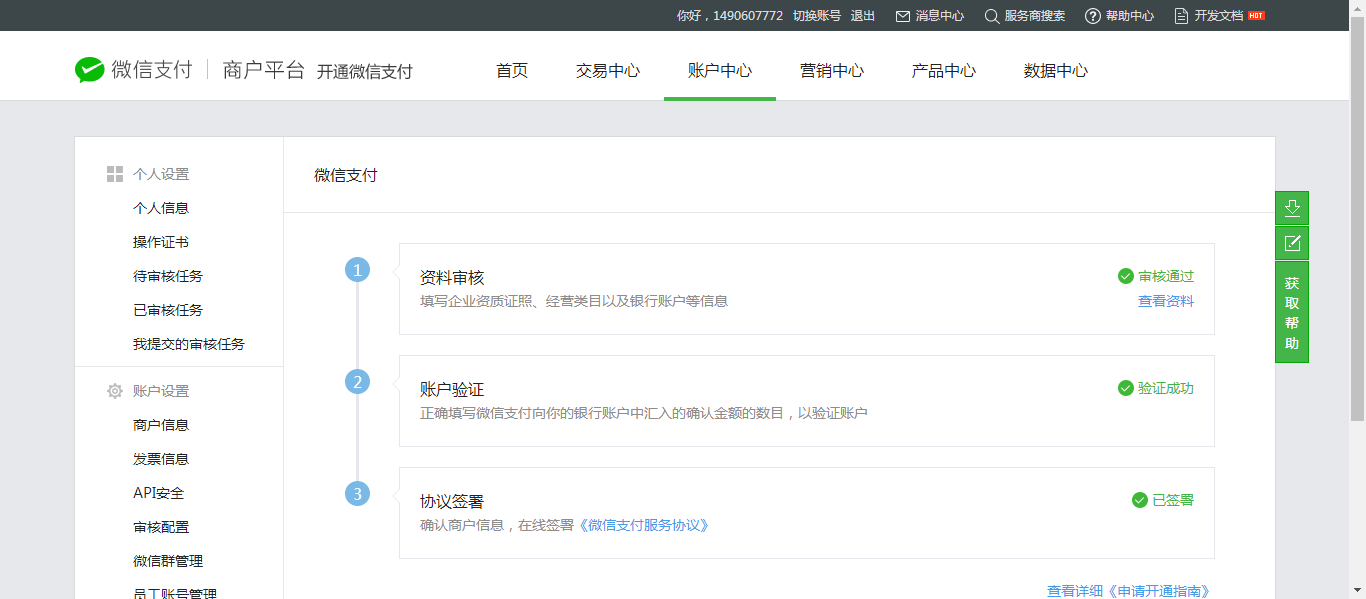Go to the 营销中心 tab
The width and height of the screenshot is (1366, 599).
(832, 70)
